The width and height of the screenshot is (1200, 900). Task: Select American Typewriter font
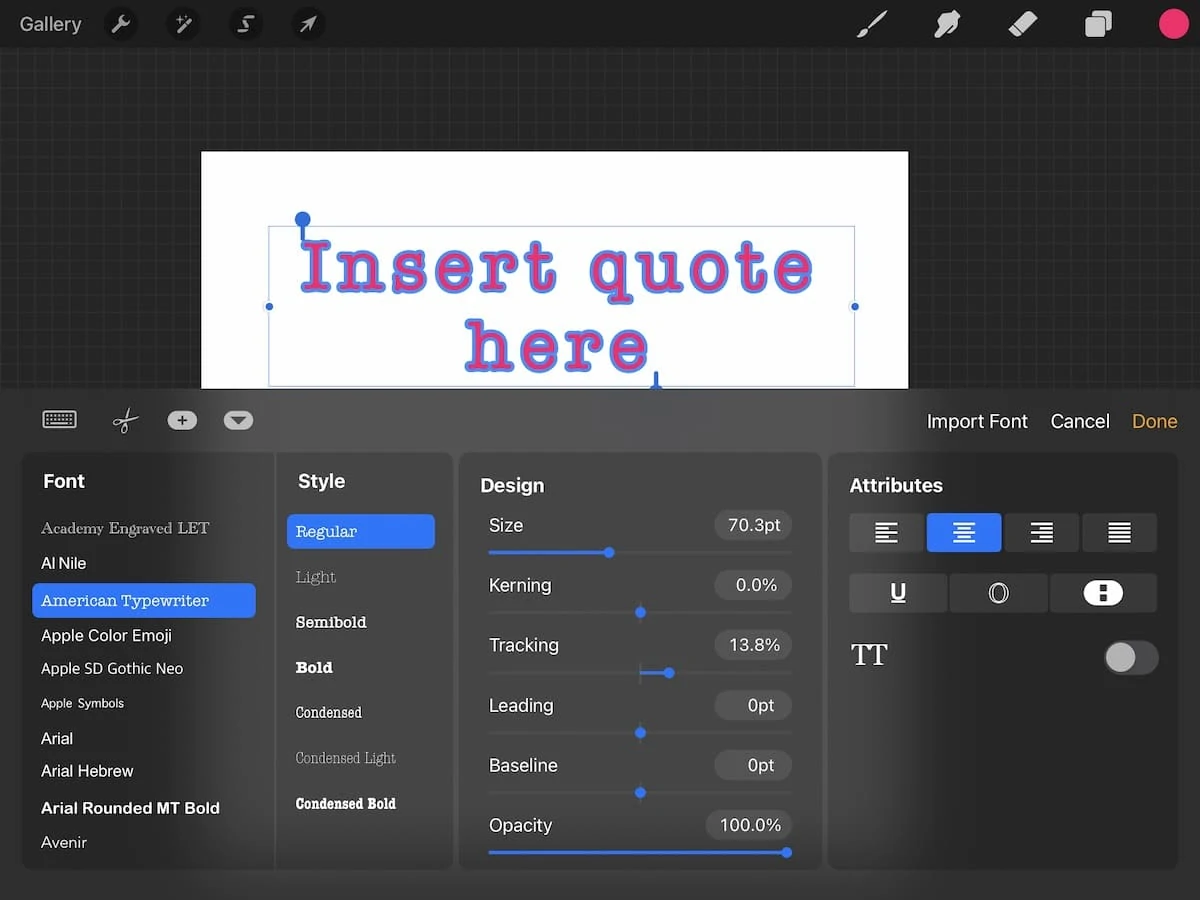pyautogui.click(x=144, y=601)
